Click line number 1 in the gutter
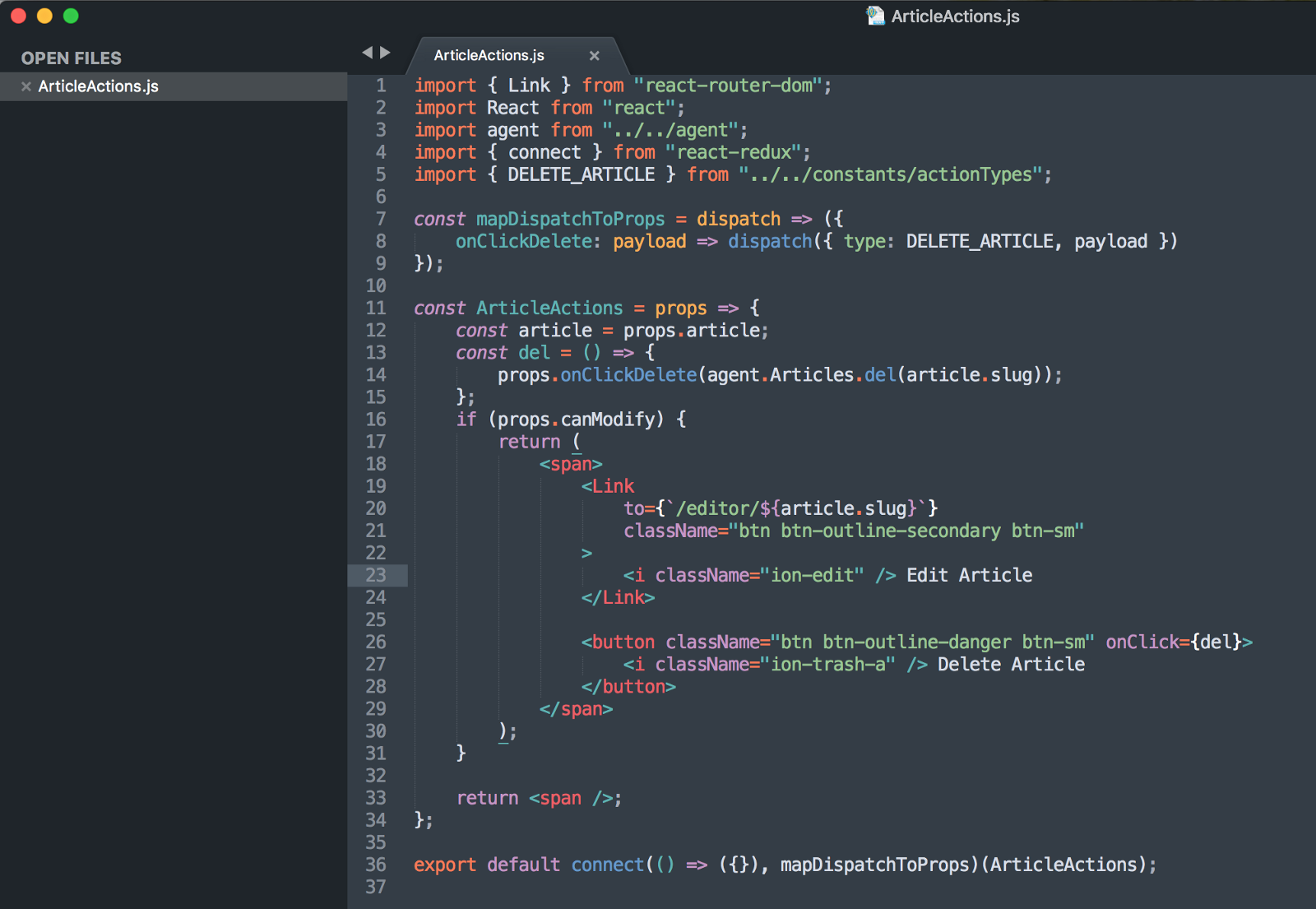This screenshot has width=1316, height=909. (x=381, y=86)
